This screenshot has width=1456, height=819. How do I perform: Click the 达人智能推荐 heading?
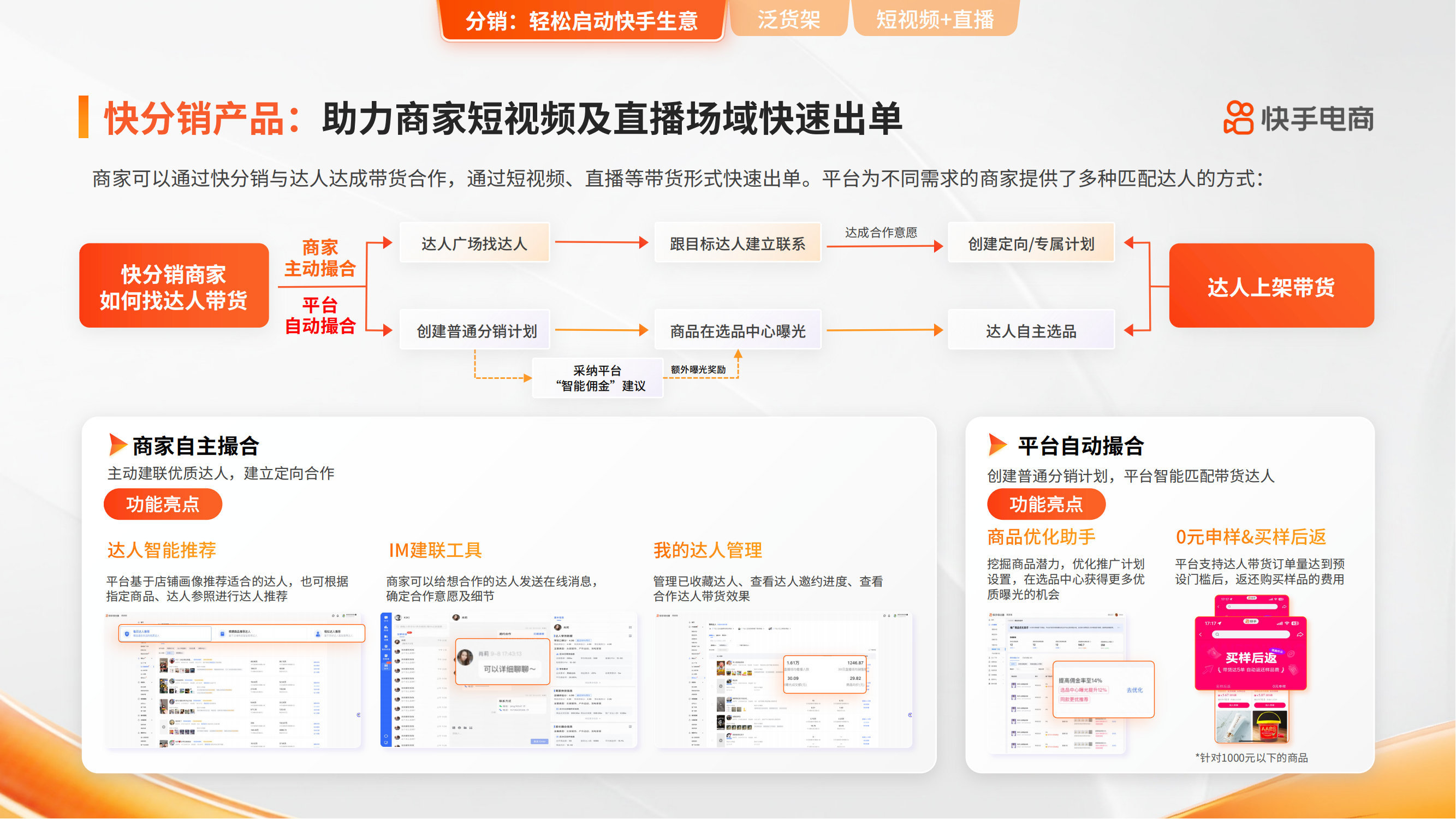162,550
